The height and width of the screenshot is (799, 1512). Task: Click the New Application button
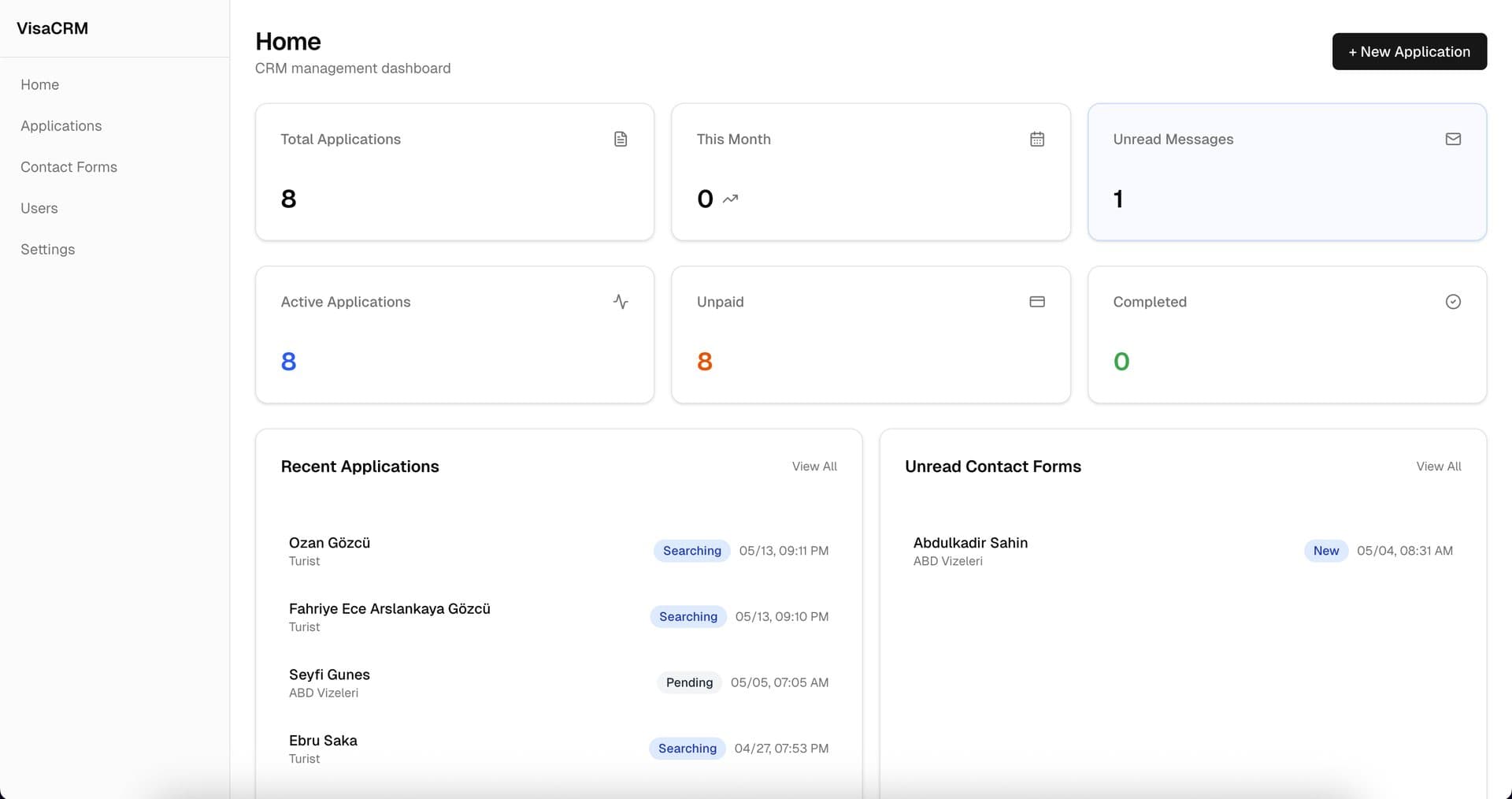[1409, 51]
